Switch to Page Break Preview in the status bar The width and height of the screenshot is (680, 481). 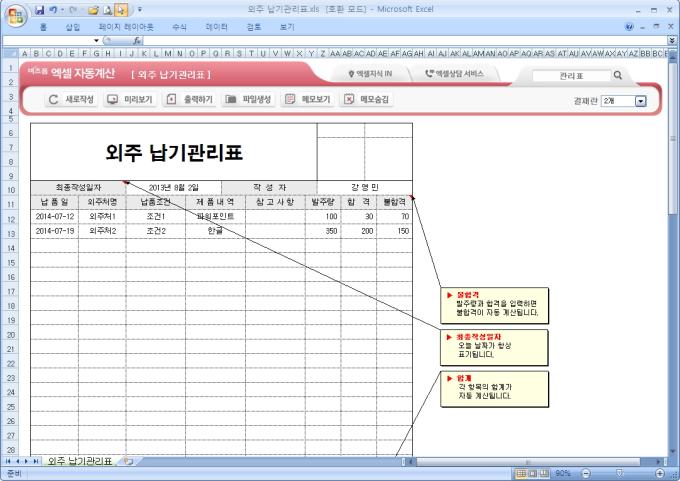coord(544,473)
